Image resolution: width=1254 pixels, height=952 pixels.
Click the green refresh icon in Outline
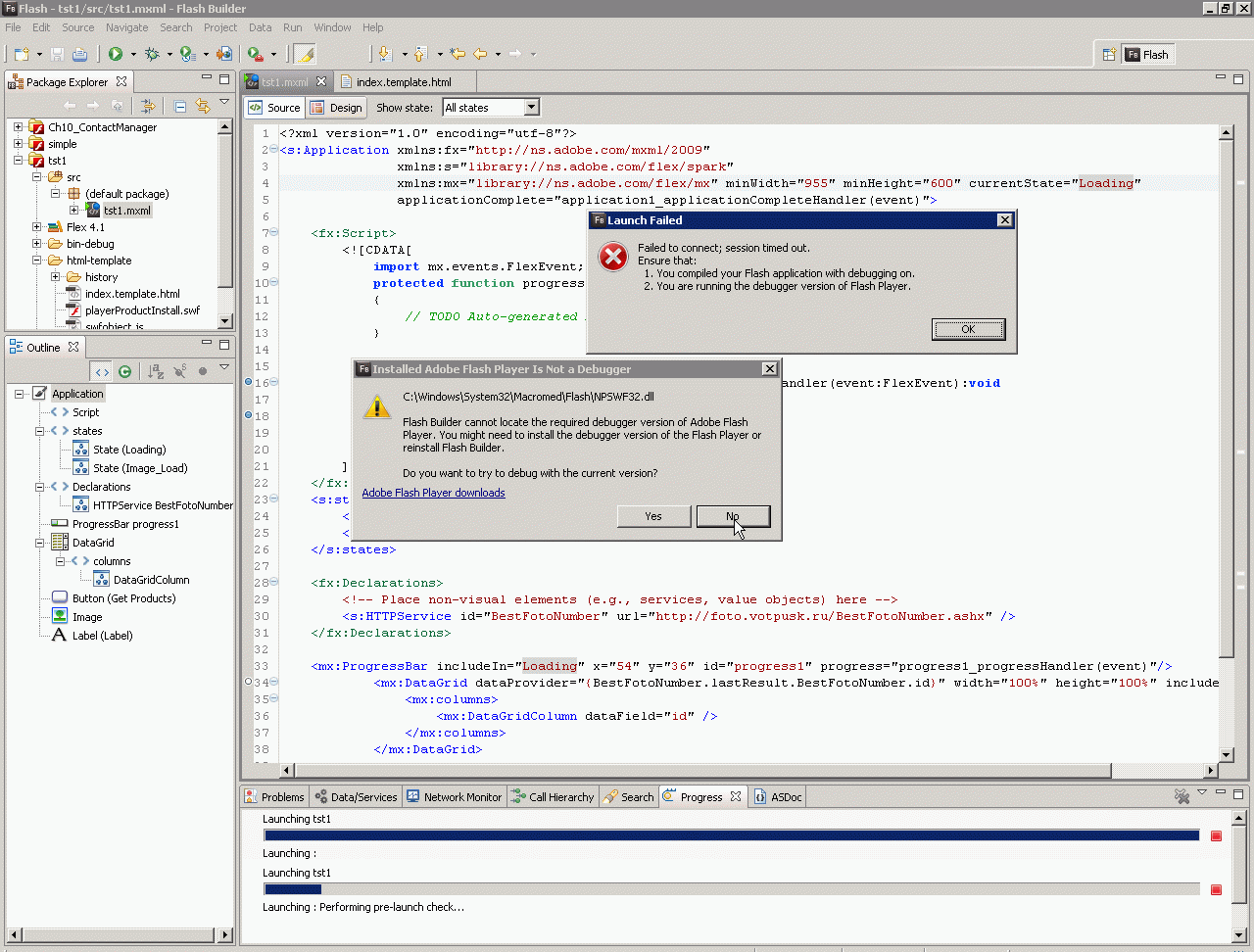124,371
